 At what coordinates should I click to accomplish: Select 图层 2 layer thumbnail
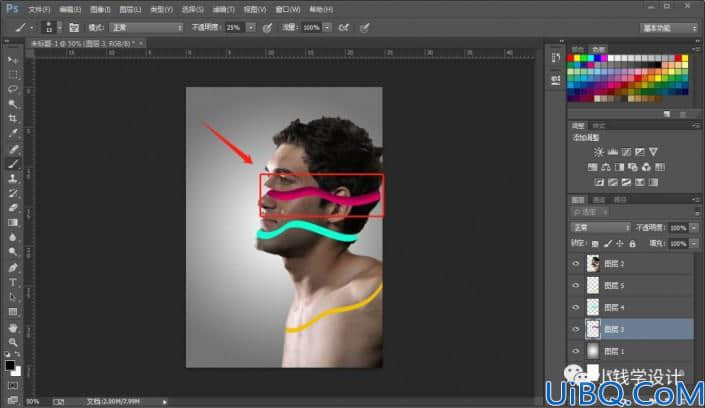[593, 264]
